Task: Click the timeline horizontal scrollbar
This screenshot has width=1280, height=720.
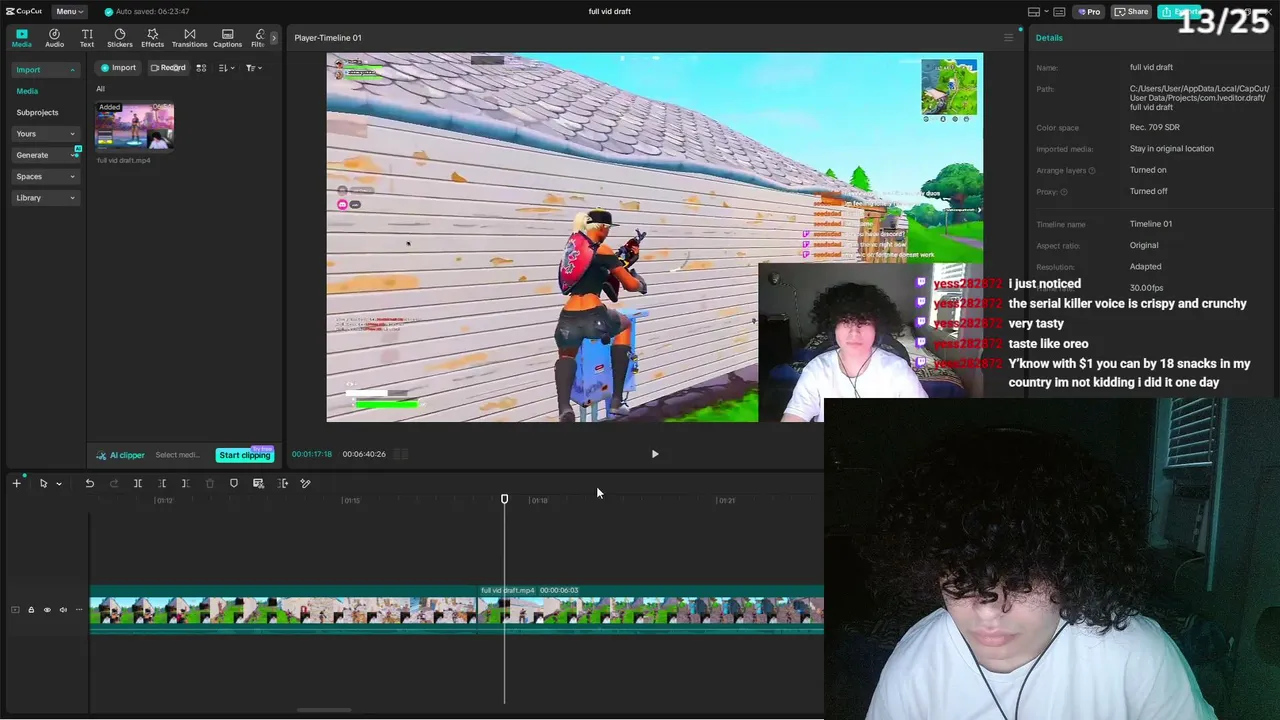Action: point(324,711)
